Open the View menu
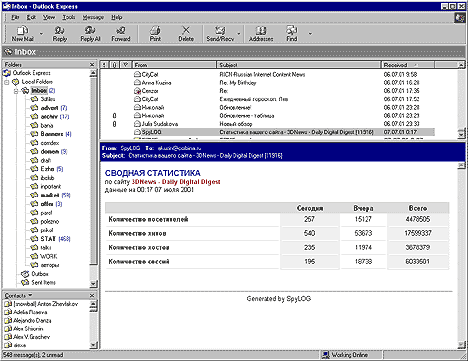Screen dimensions: 468x361 coord(49,17)
